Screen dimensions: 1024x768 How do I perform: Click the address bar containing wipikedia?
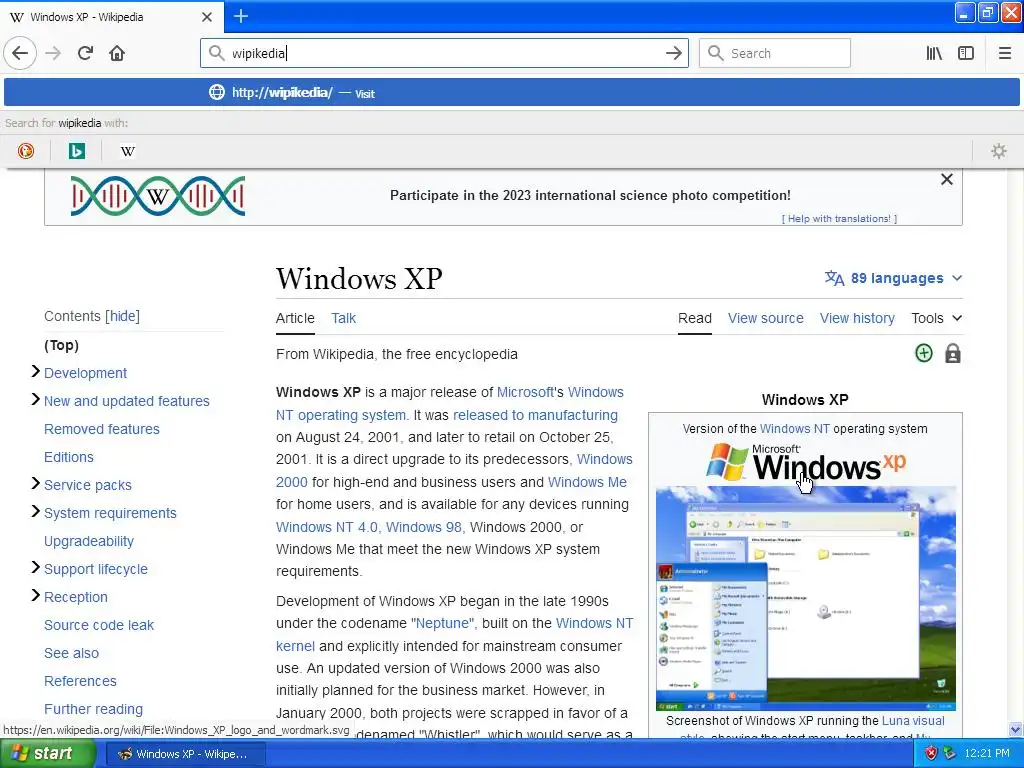pyautogui.click(x=444, y=54)
